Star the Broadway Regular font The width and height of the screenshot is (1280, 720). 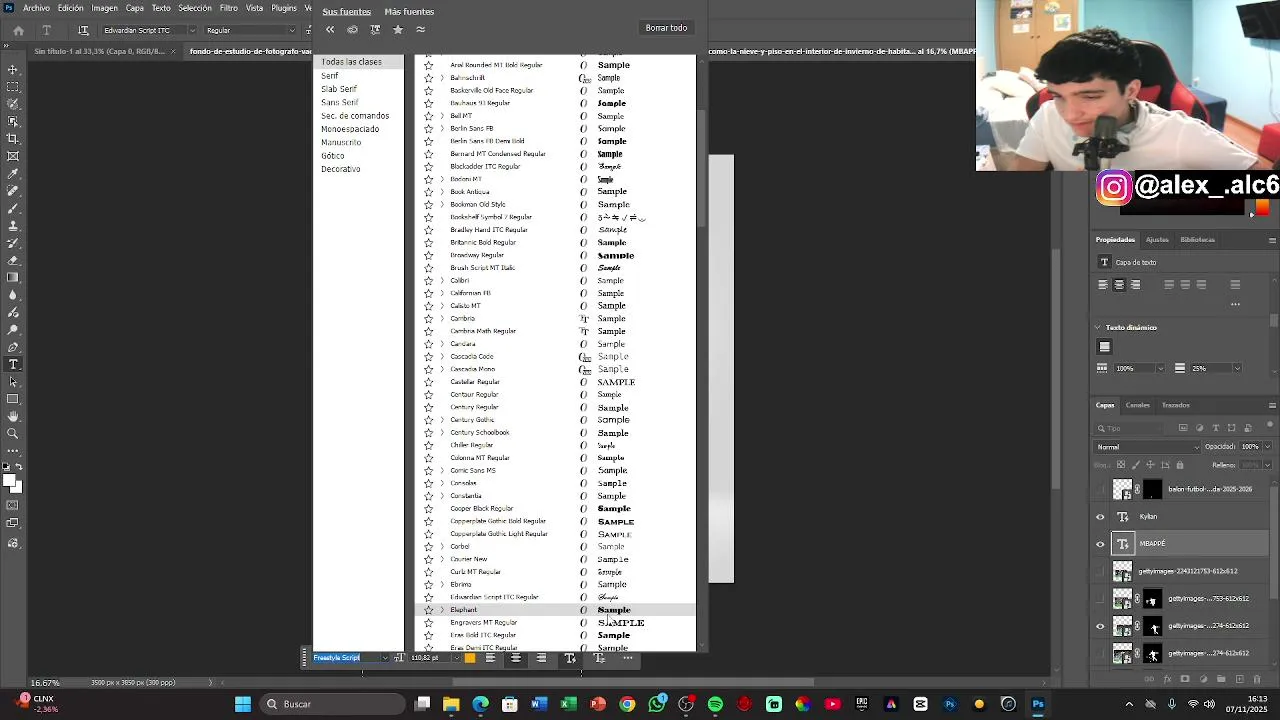(429, 255)
